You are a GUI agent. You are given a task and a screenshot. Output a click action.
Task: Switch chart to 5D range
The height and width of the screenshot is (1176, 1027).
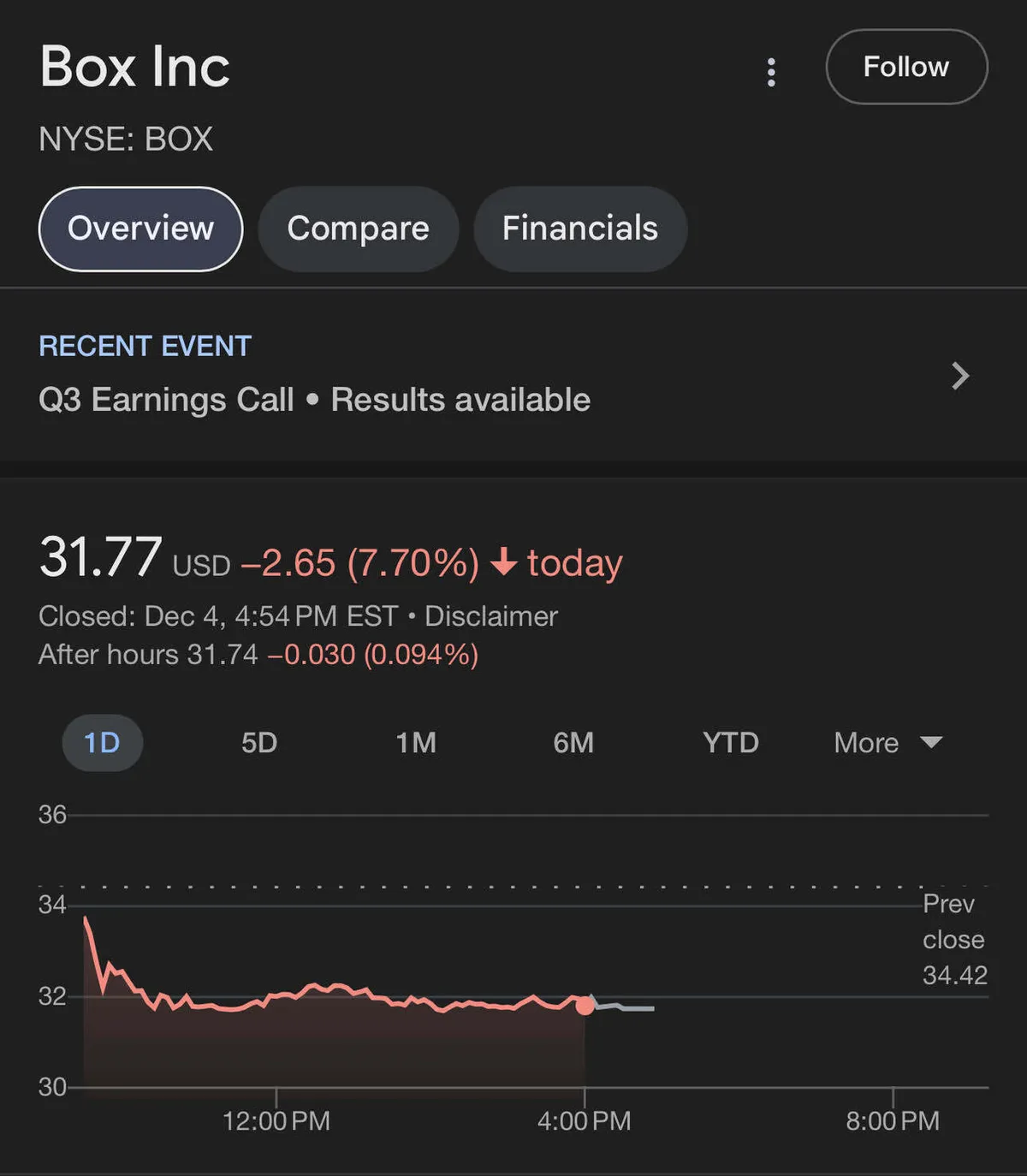pyautogui.click(x=259, y=742)
